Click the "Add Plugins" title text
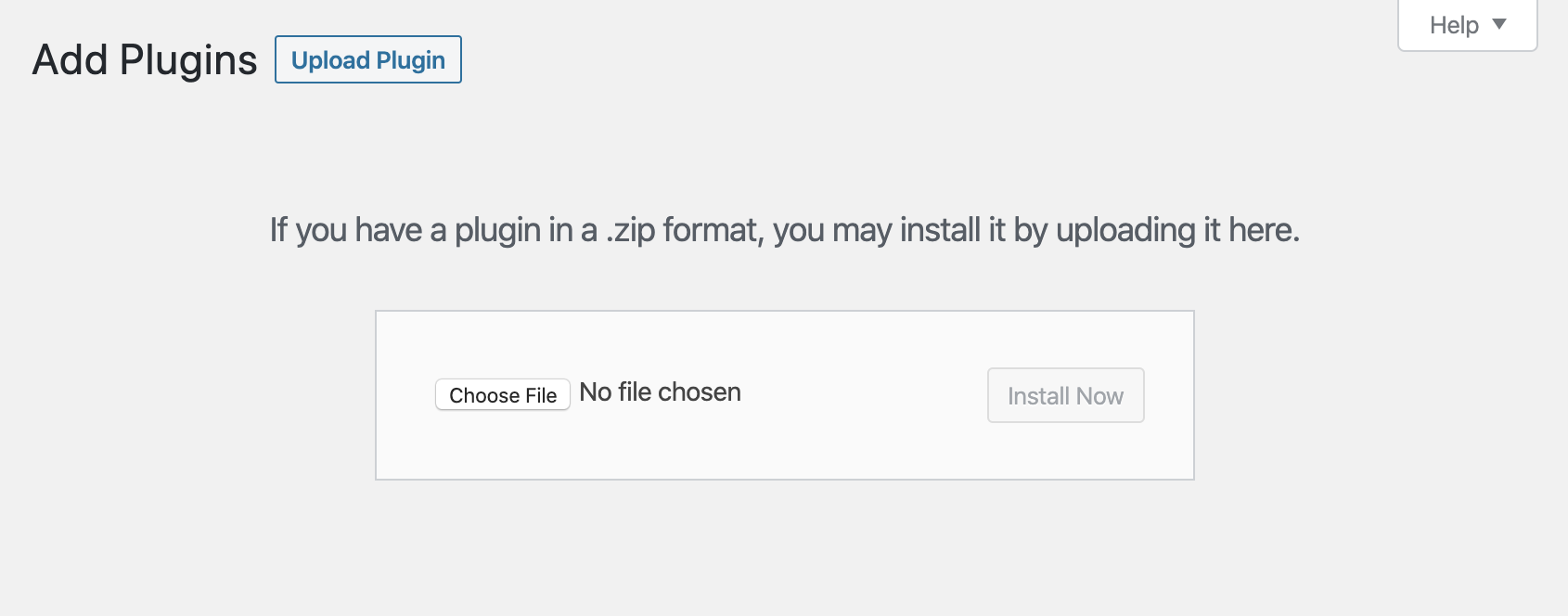 click(145, 60)
